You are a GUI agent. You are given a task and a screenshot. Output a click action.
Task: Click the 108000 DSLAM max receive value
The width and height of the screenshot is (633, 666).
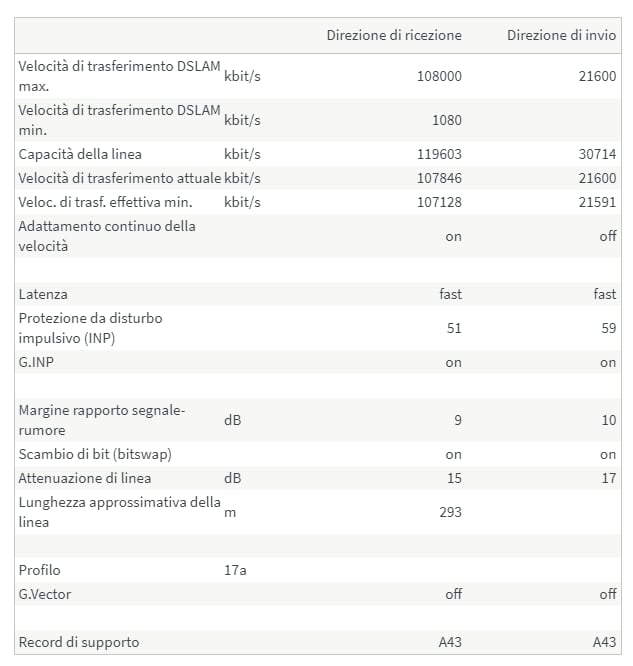coord(439,76)
